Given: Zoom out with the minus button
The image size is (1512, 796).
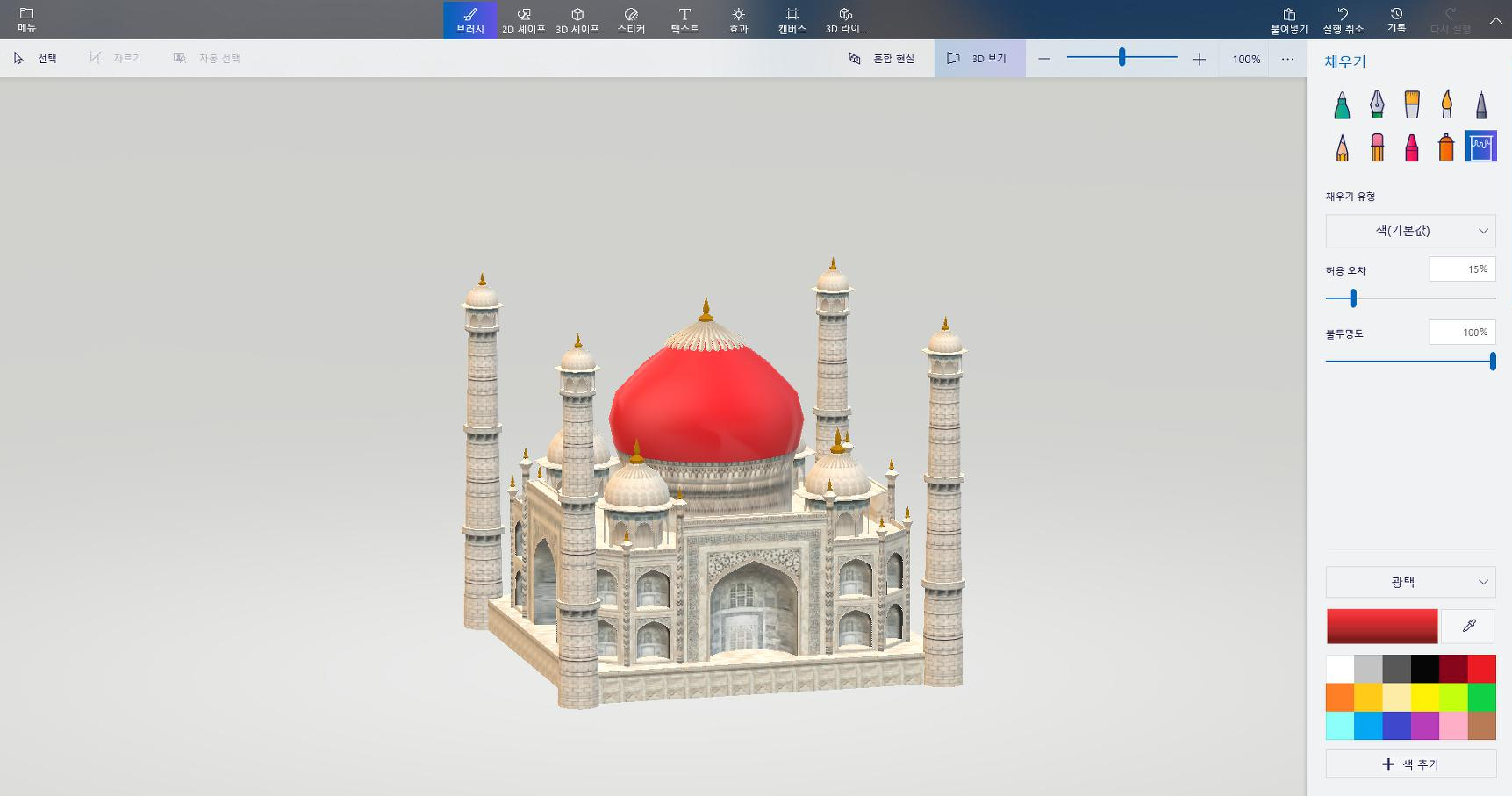Looking at the screenshot, I should pos(1044,59).
